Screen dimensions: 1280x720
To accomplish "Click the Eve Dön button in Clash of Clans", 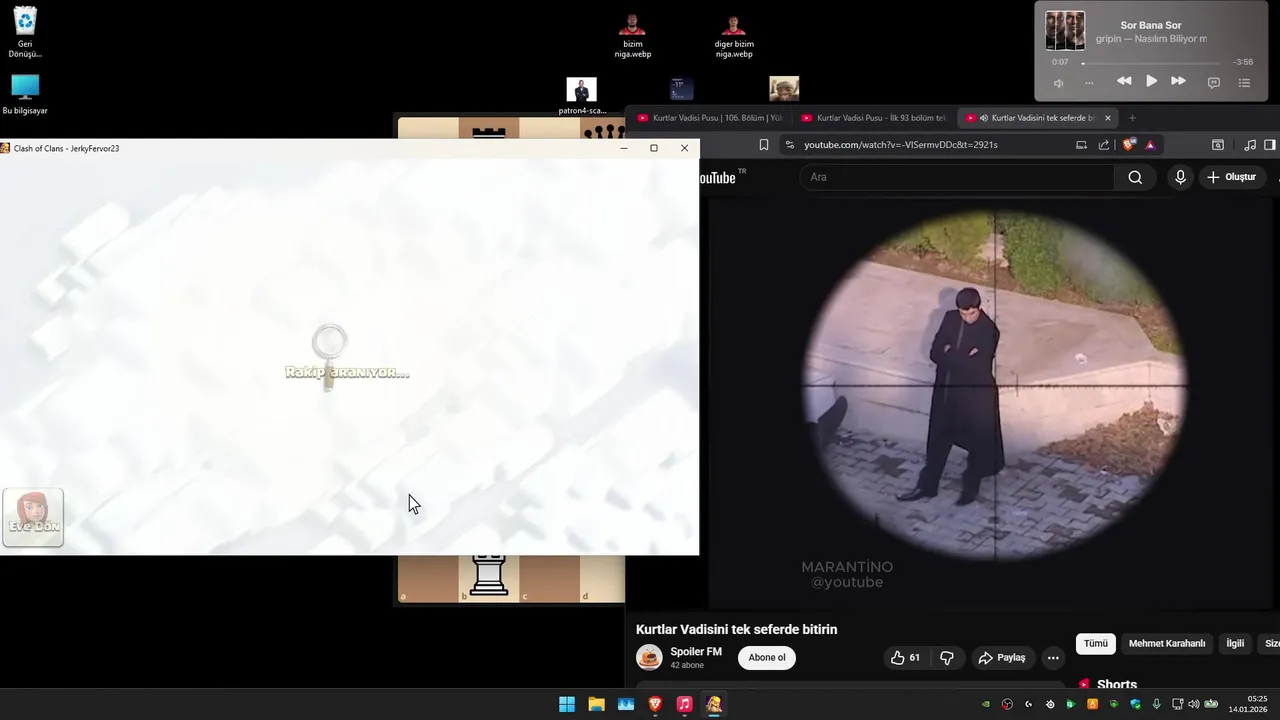I will pos(33,517).
